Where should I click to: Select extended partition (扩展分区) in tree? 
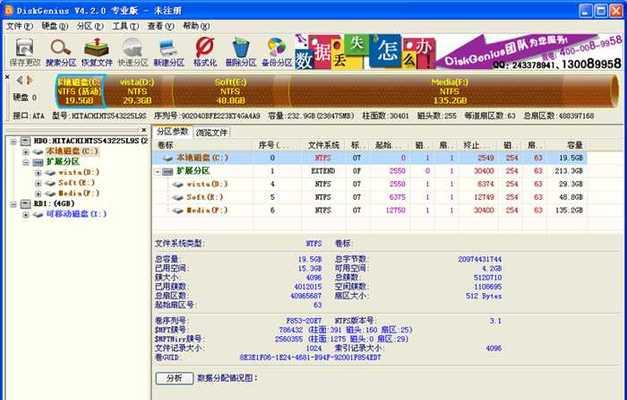(x=63, y=162)
